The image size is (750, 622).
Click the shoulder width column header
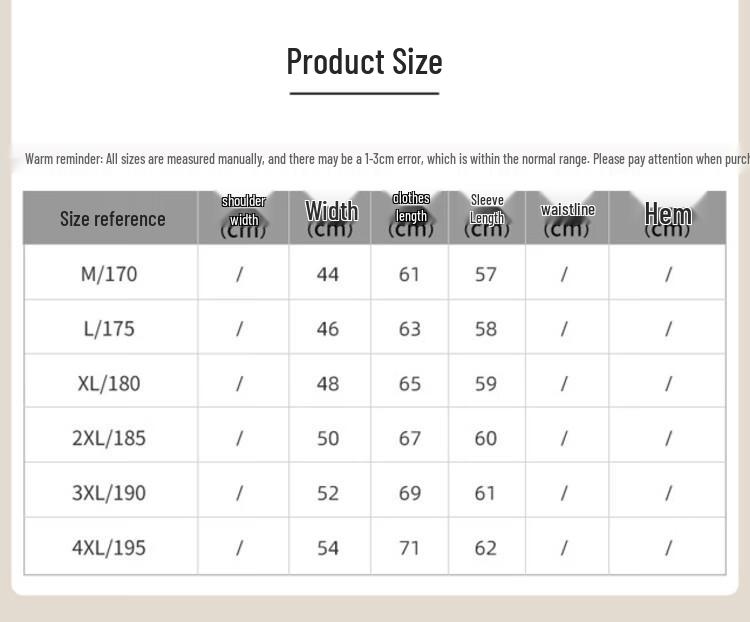click(243, 216)
